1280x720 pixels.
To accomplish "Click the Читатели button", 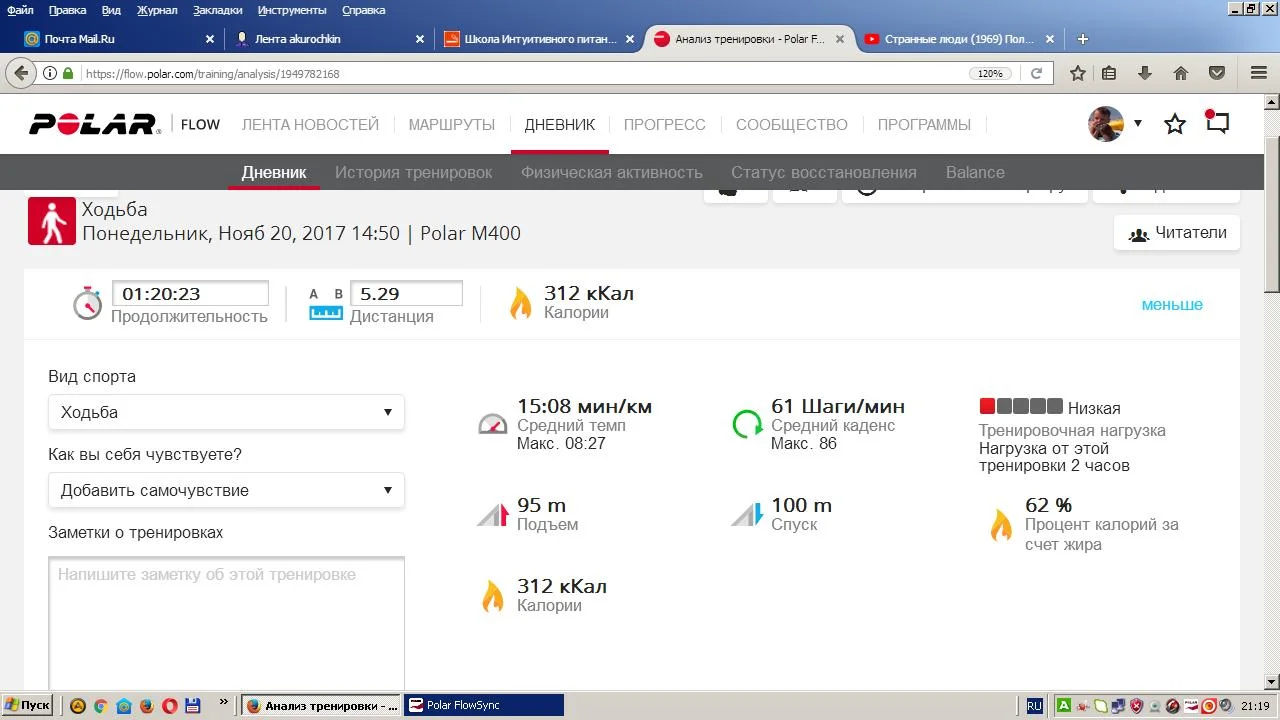I will click(1177, 233).
